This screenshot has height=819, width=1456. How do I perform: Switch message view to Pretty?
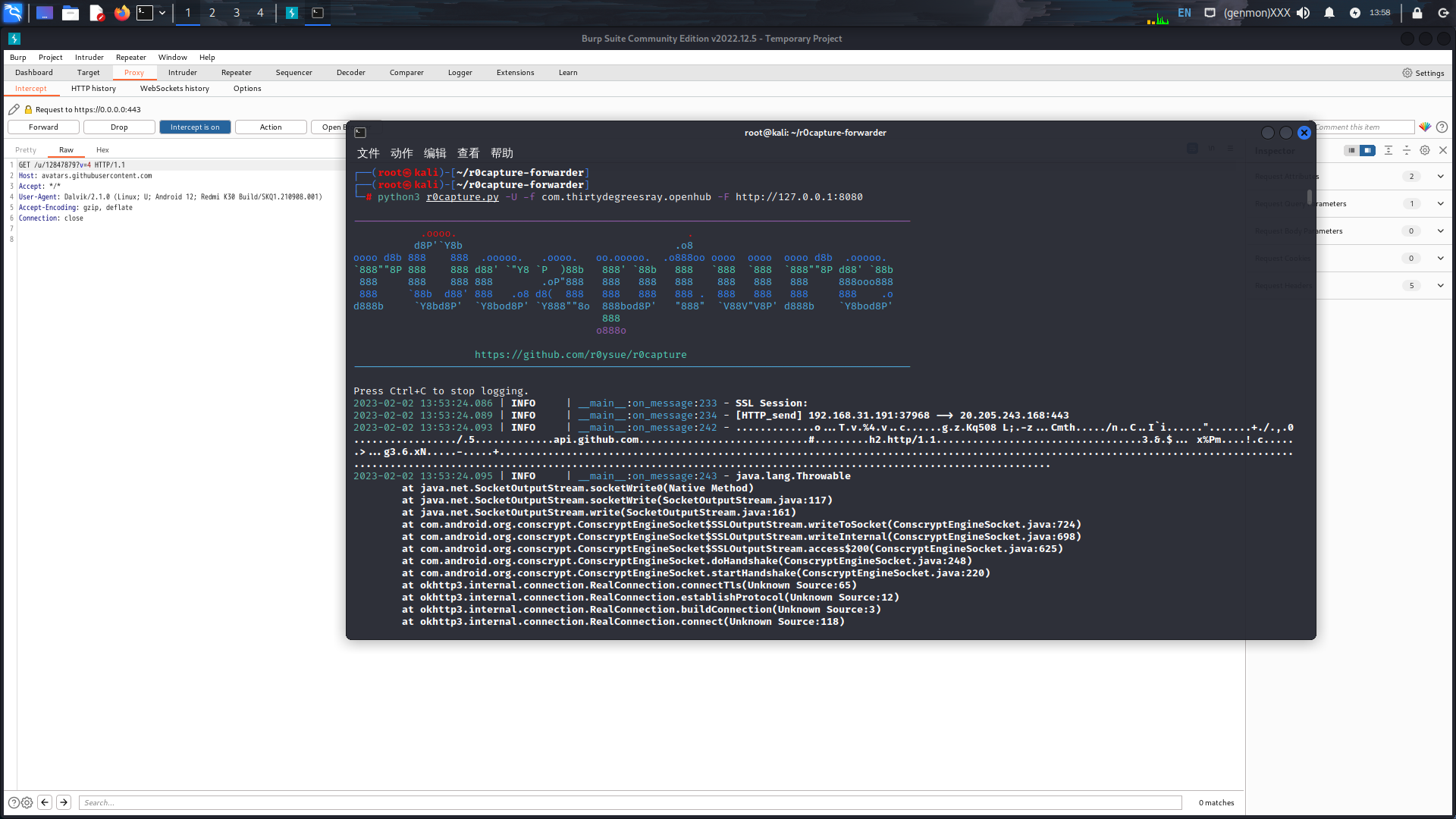26,150
